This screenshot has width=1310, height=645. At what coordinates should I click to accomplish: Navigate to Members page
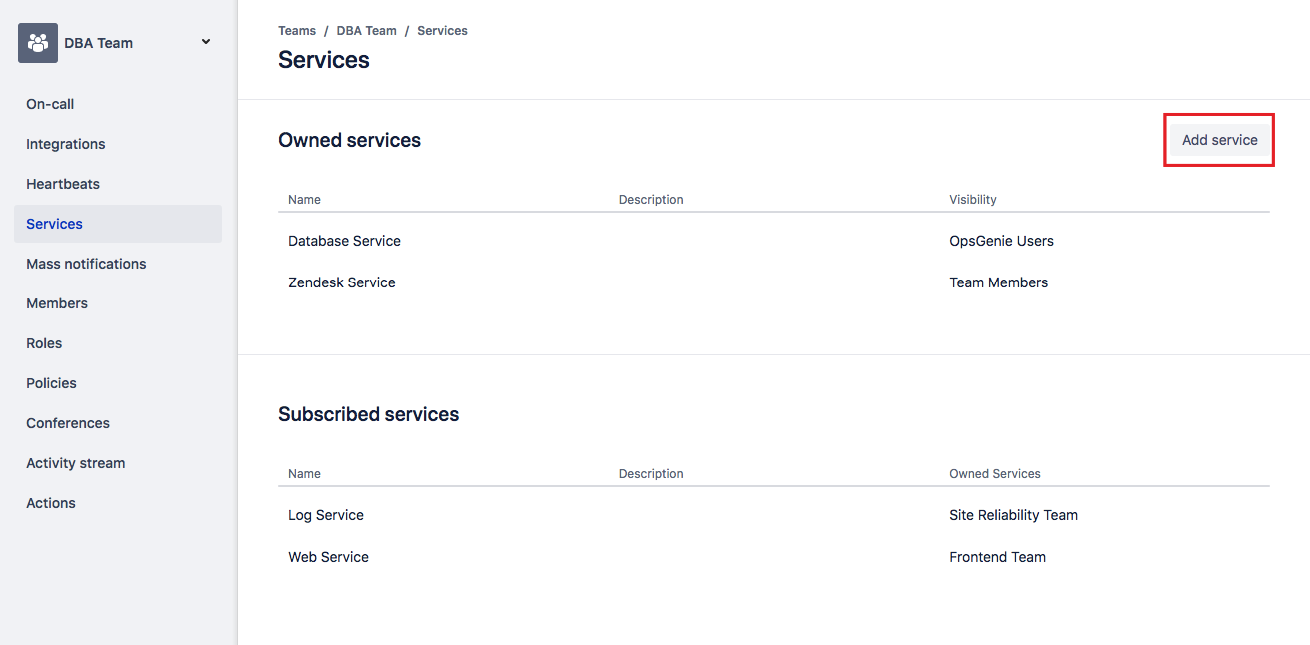(57, 303)
